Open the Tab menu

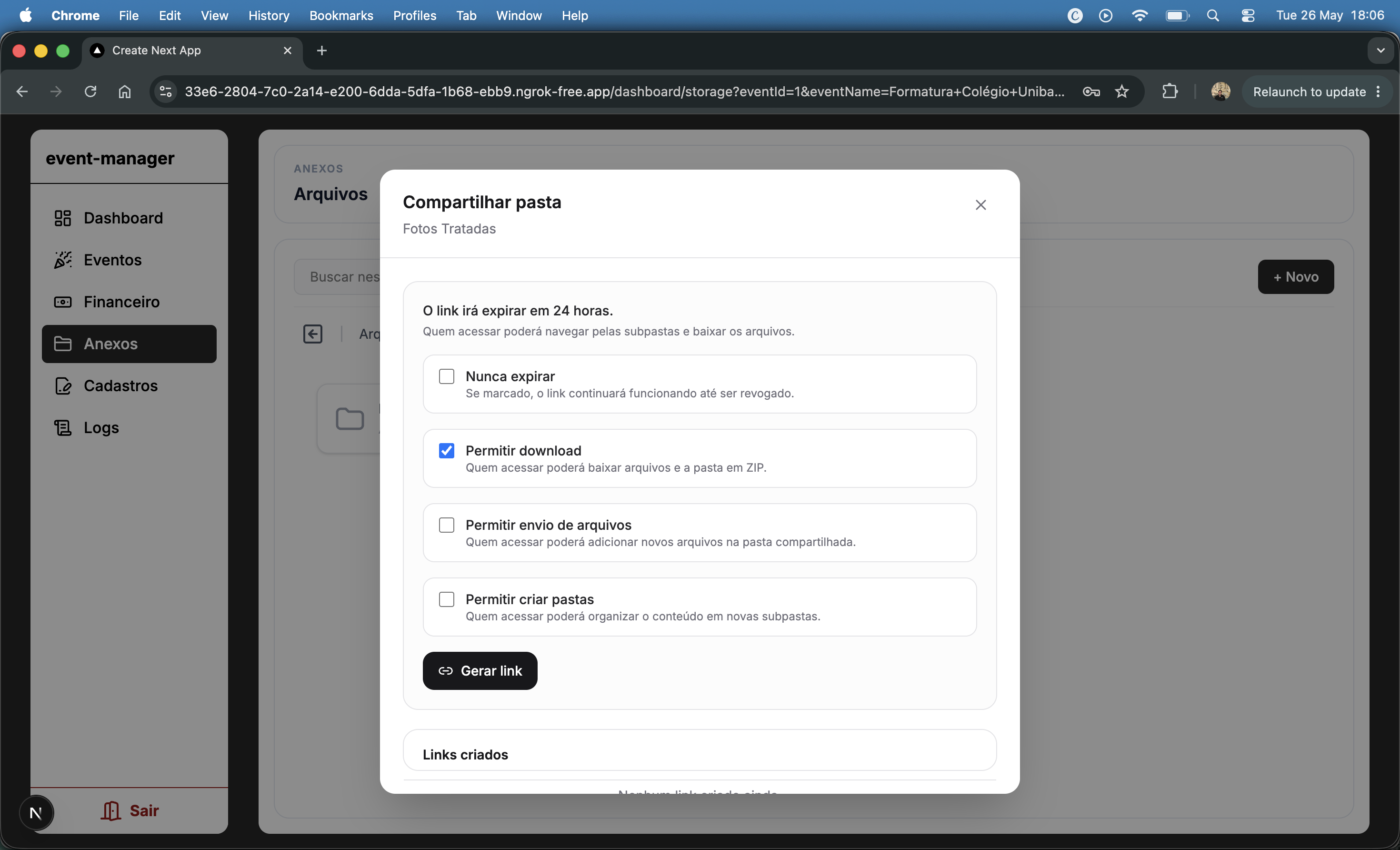(466, 15)
